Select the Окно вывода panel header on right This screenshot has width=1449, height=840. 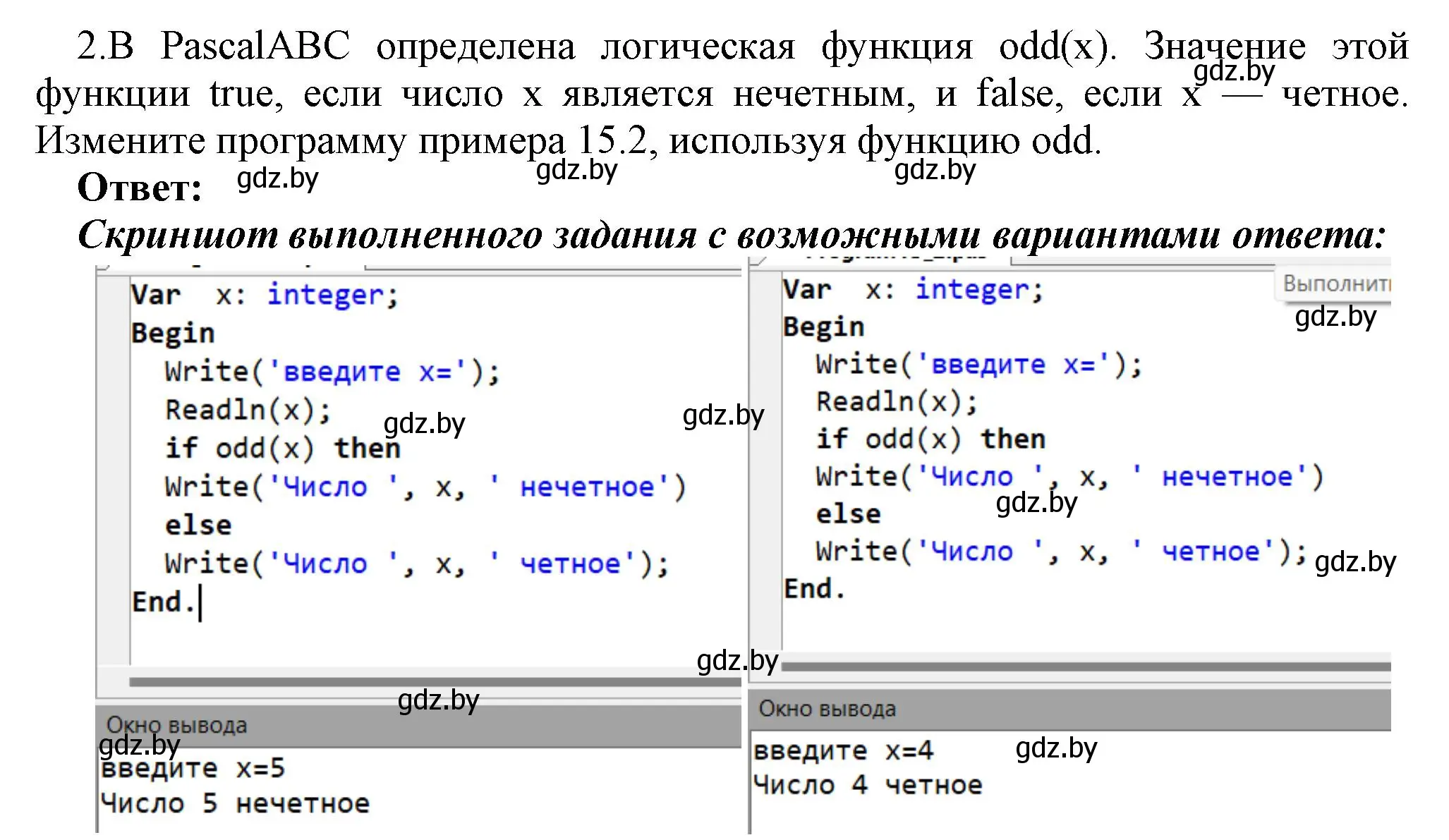1070,709
